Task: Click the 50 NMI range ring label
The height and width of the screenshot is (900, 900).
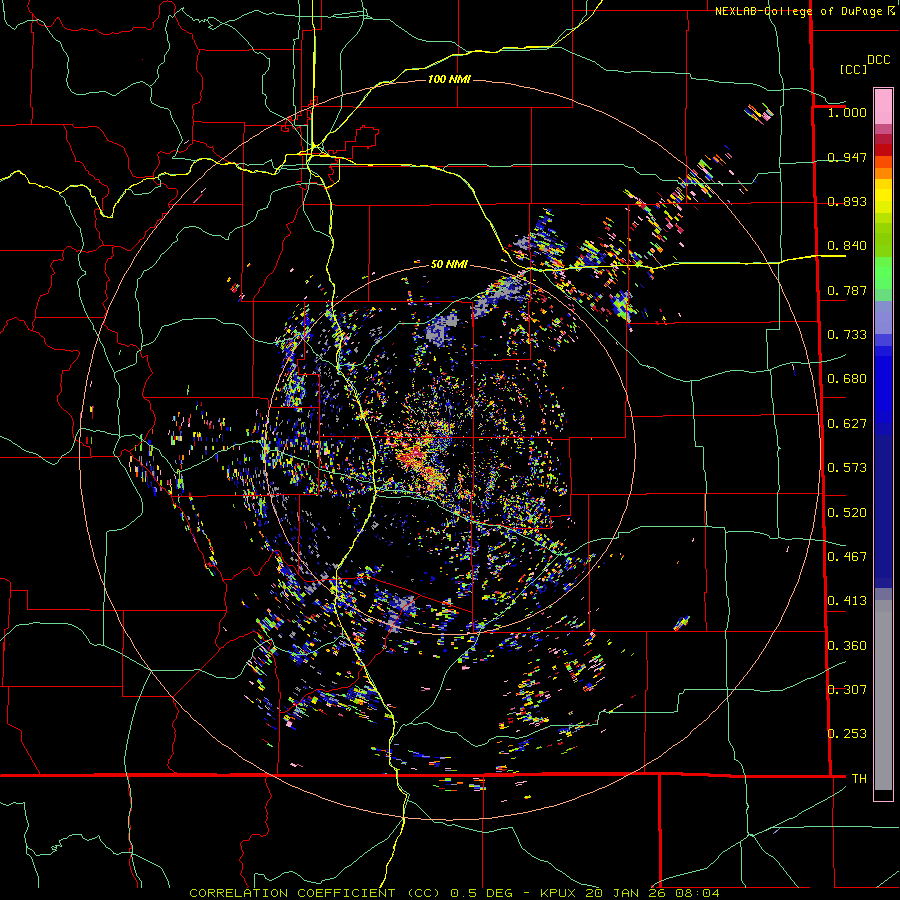Action: click(x=449, y=264)
